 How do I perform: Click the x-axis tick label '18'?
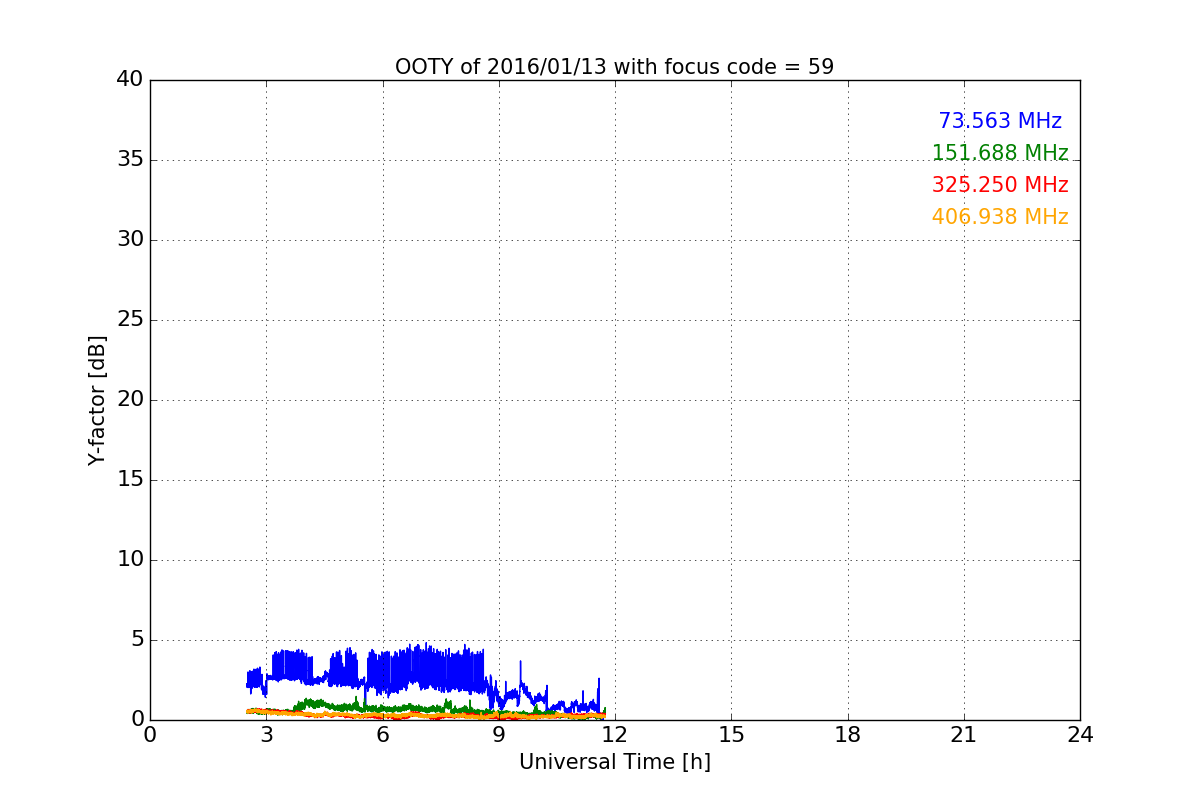[848, 735]
